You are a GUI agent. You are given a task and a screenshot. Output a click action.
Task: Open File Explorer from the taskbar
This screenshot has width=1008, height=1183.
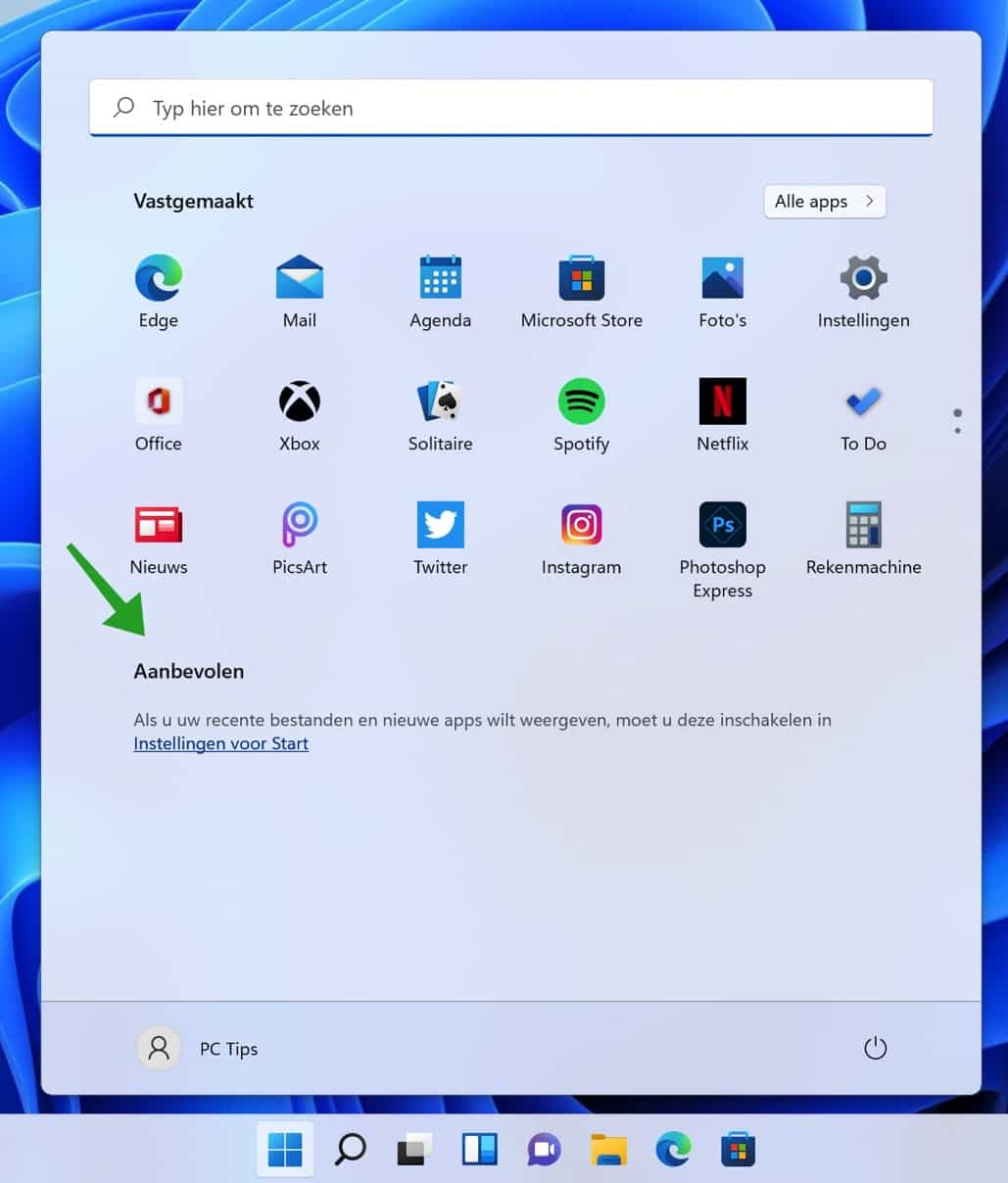pyautogui.click(x=608, y=1150)
